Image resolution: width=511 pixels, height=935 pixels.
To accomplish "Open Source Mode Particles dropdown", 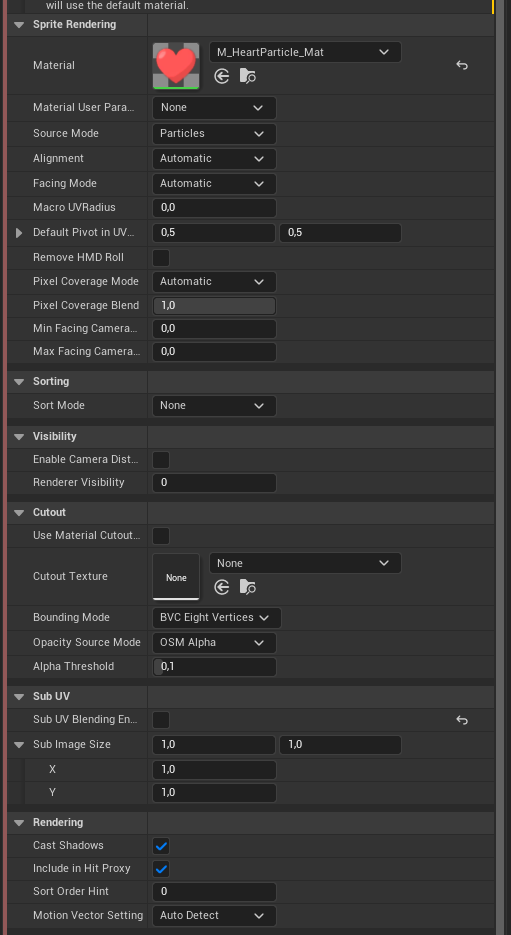I will (x=214, y=134).
